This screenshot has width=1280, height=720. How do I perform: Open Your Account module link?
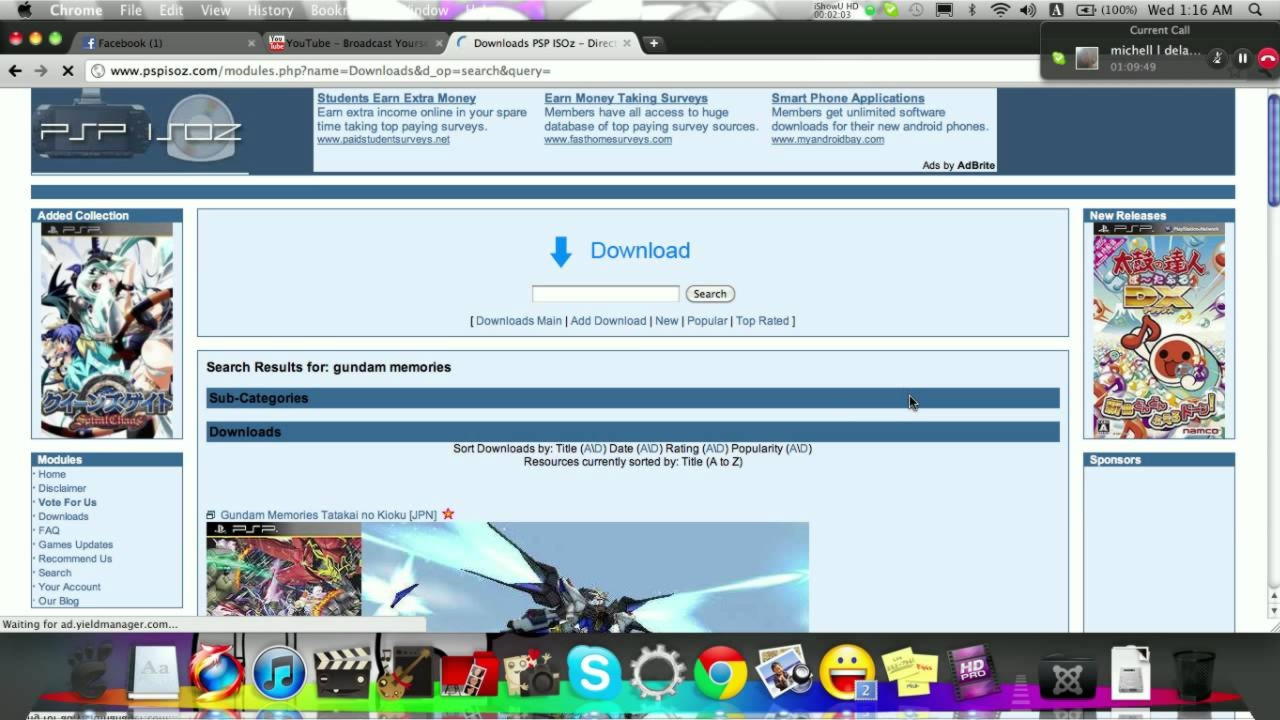click(x=69, y=586)
